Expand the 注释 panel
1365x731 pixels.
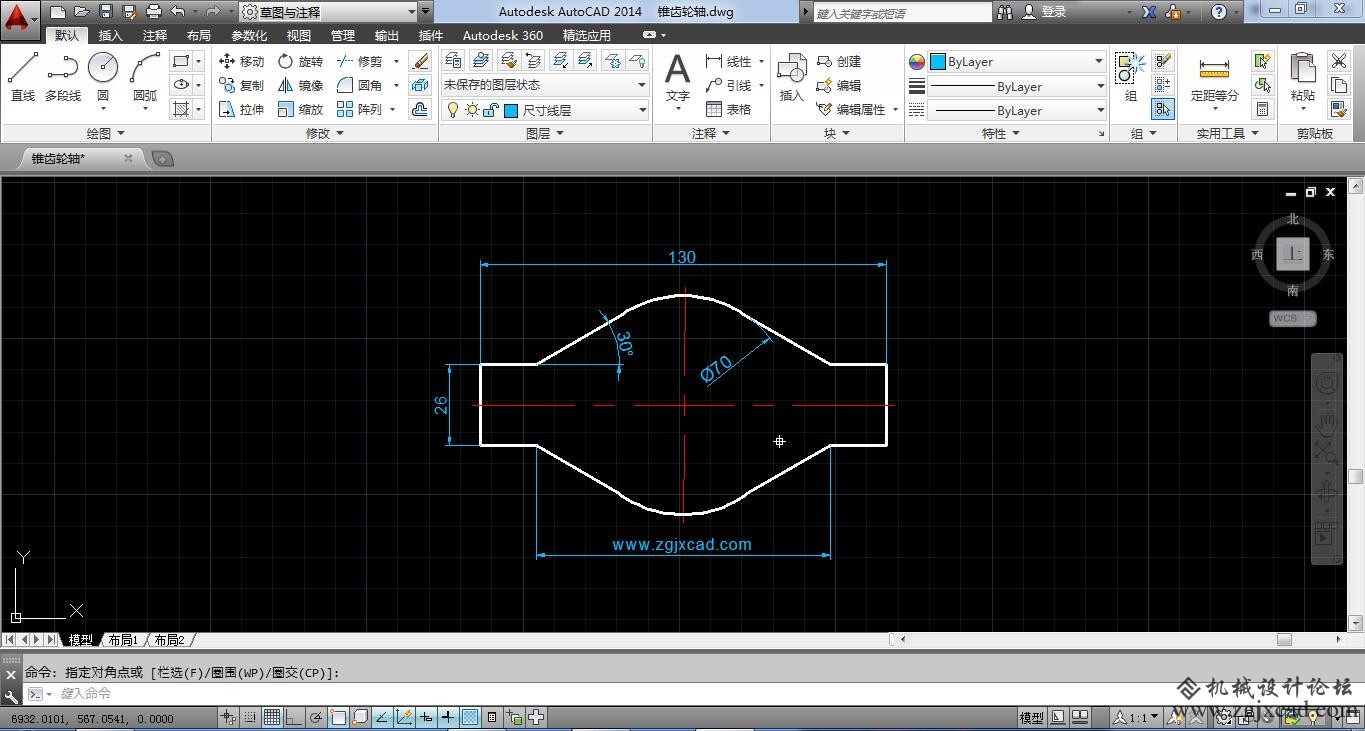(711, 133)
